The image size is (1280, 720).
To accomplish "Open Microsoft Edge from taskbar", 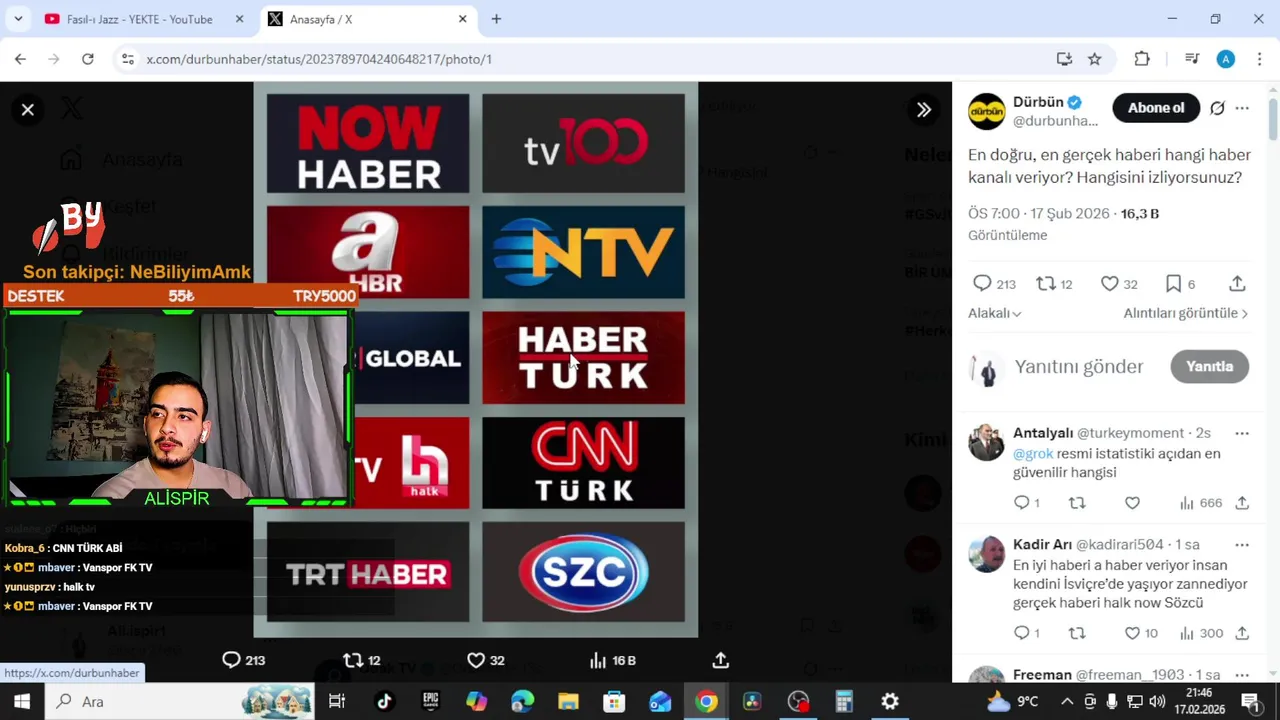I will (522, 701).
